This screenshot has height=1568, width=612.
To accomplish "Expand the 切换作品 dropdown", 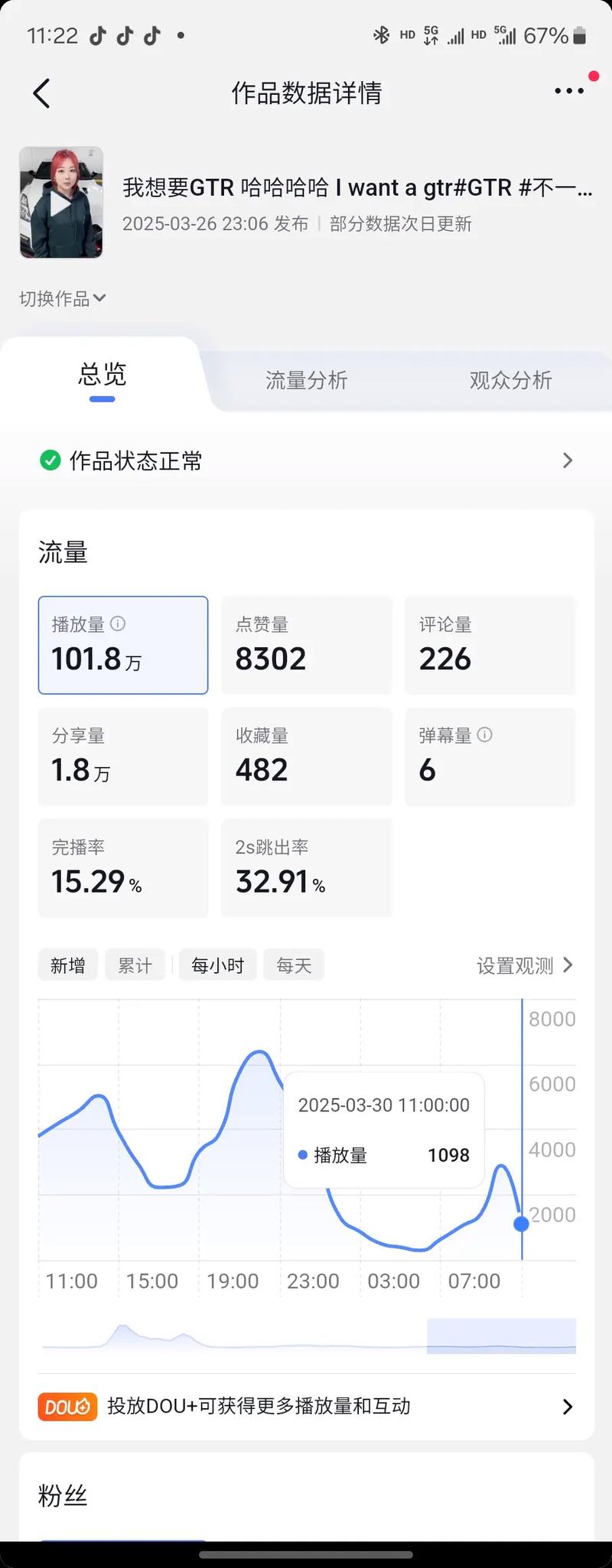I will (63, 298).
